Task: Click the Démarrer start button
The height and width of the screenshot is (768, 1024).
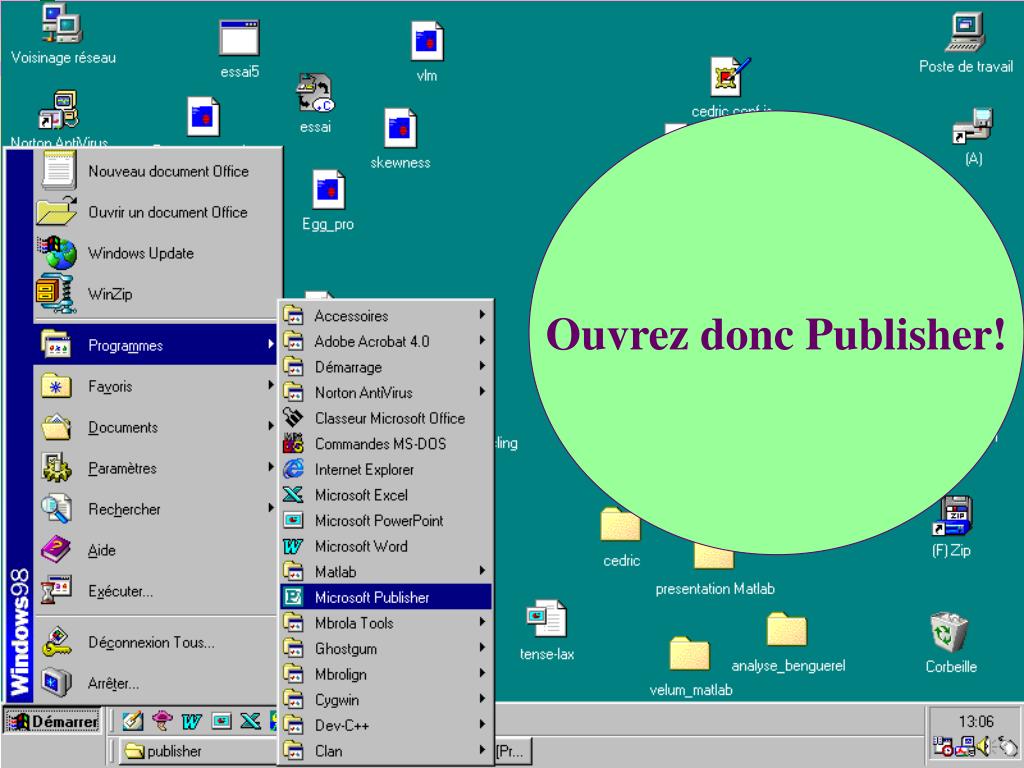Action: click(52, 721)
